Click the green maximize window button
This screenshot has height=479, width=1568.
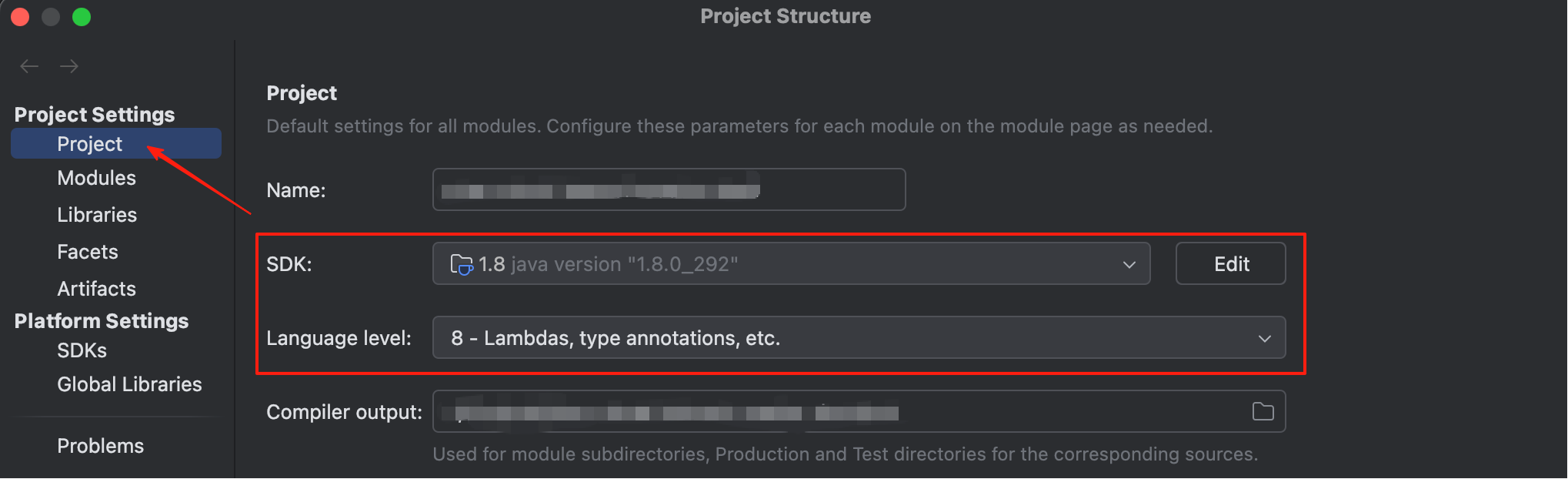82,17
